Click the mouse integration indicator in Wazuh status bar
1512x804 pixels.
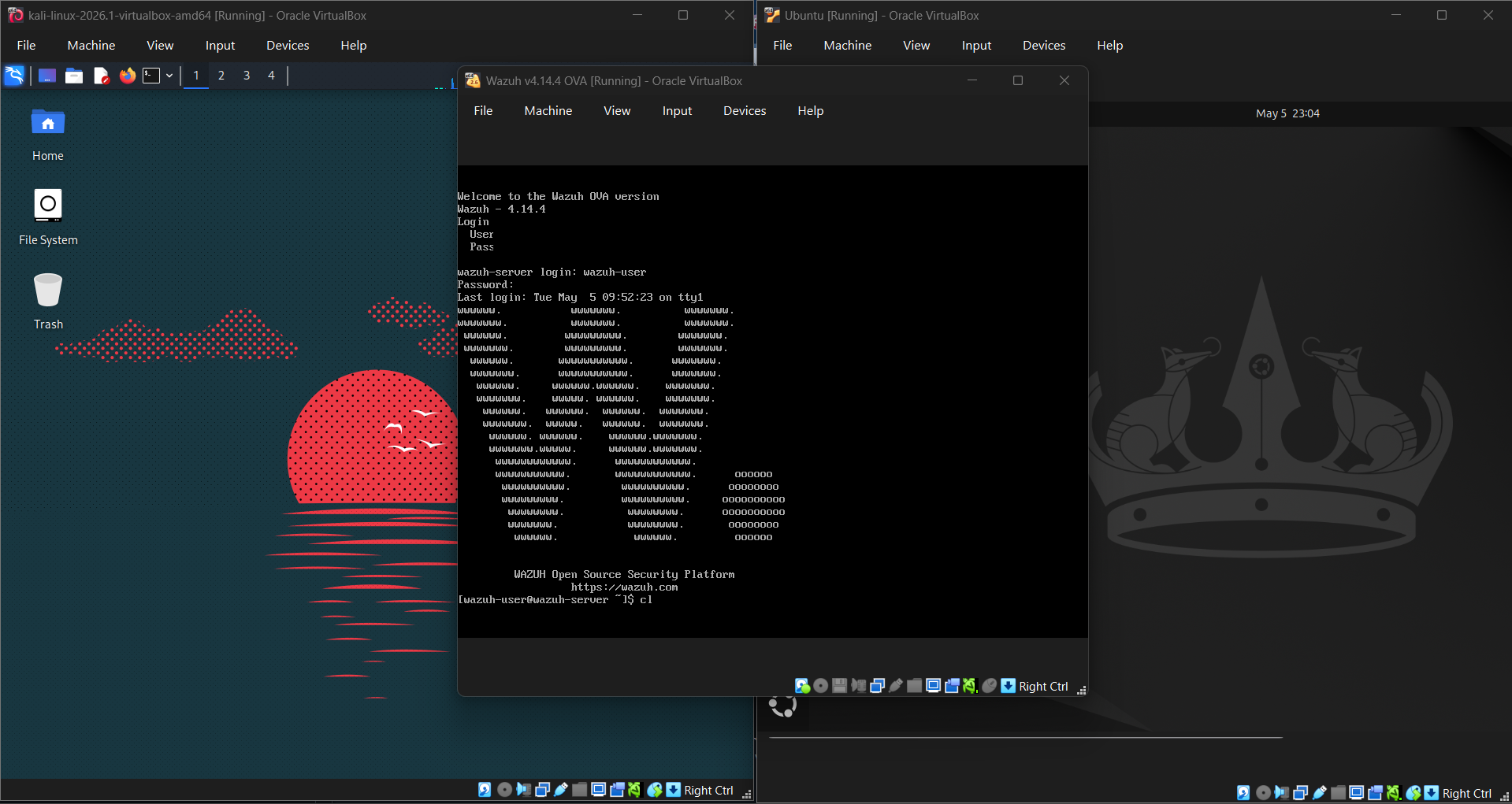[x=990, y=686]
